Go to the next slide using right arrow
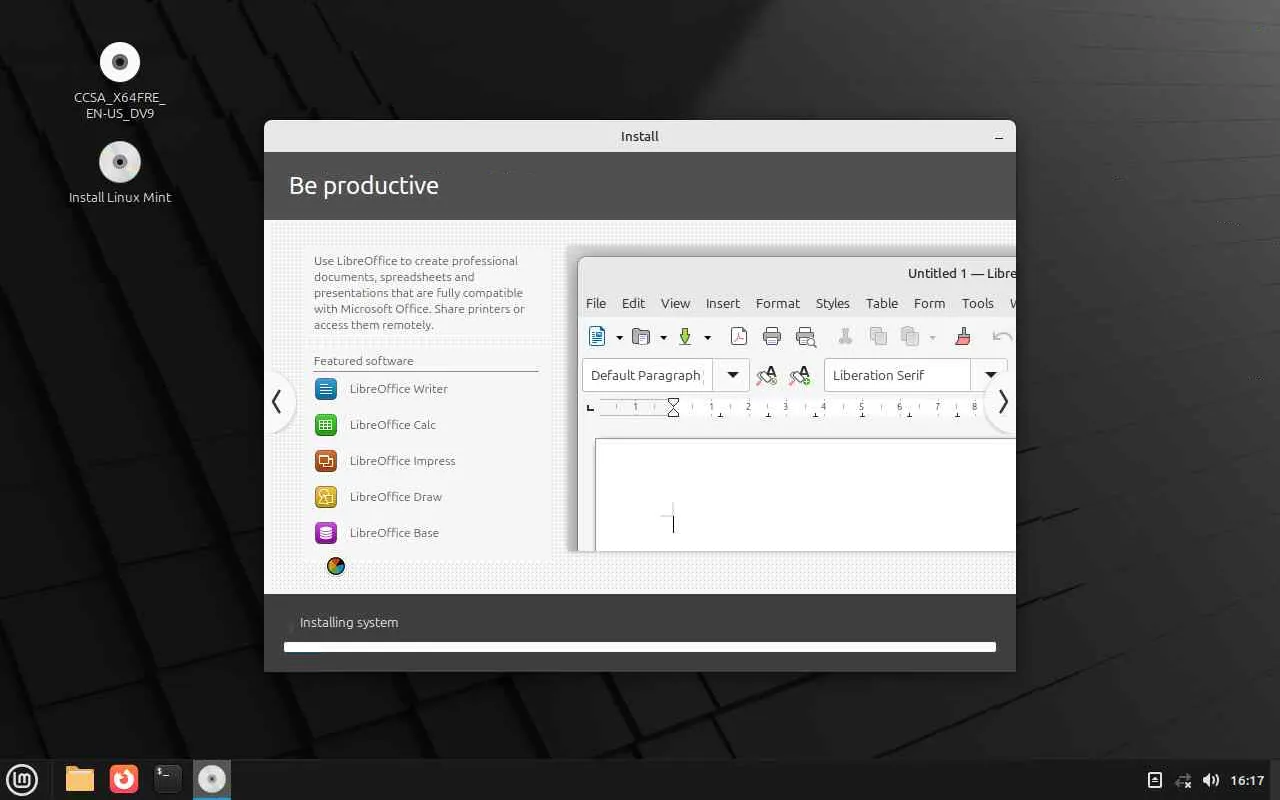 [x=1001, y=402]
